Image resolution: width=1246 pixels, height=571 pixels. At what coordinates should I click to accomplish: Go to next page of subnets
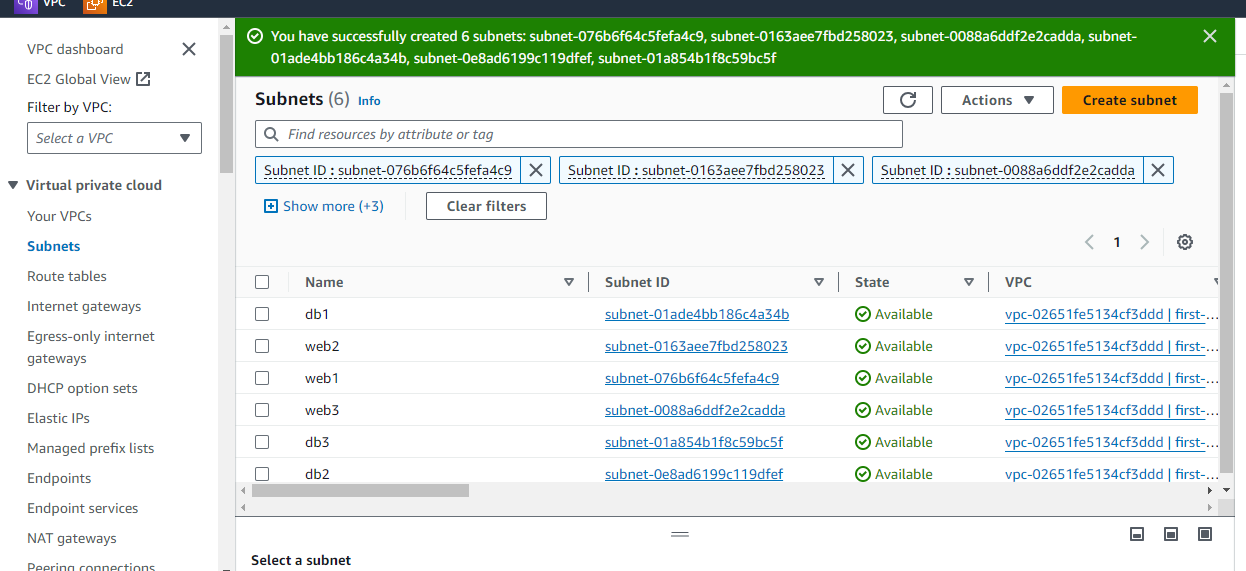pos(1145,242)
